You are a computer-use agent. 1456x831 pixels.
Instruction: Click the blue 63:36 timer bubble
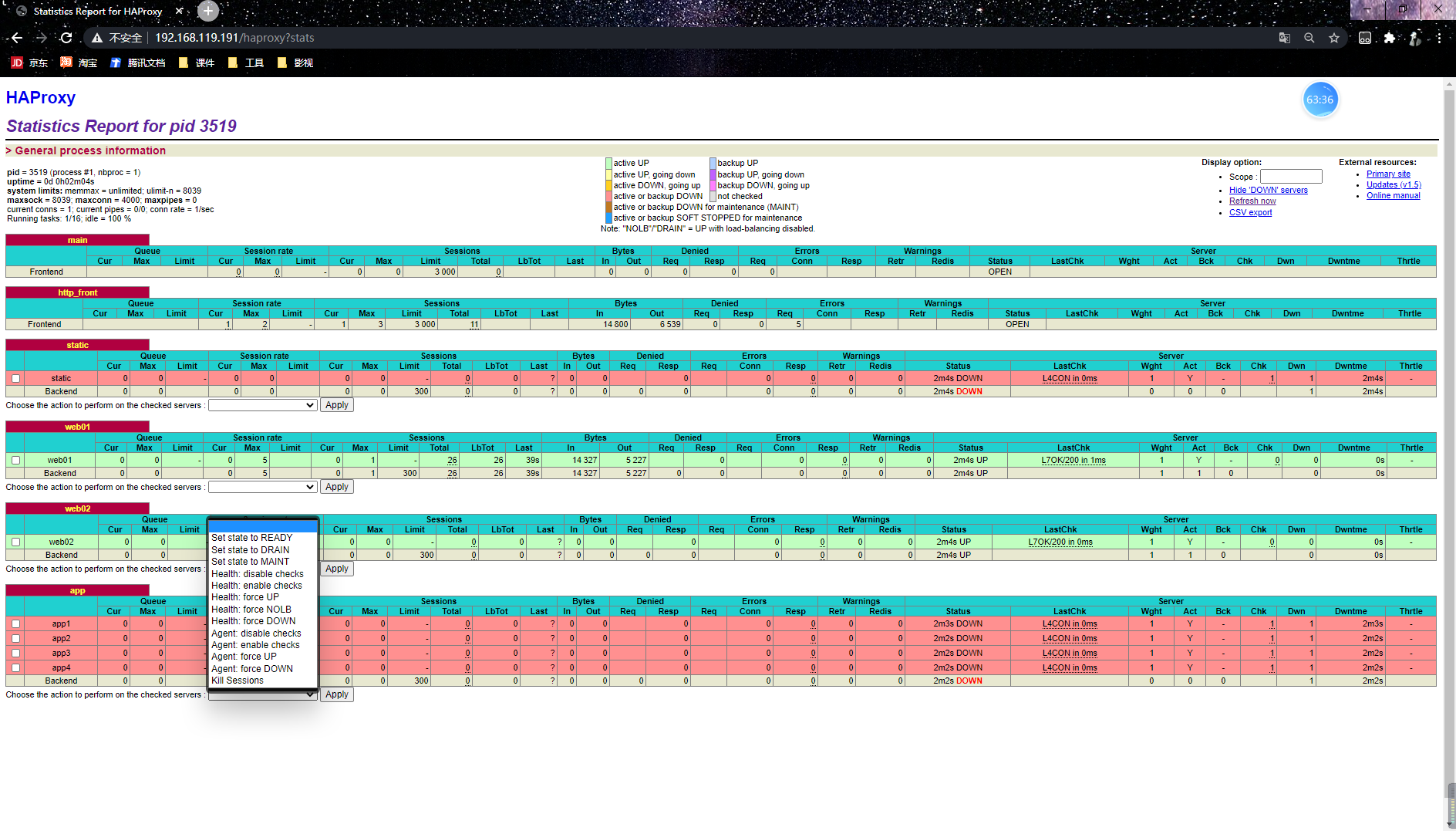(x=1319, y=100)
